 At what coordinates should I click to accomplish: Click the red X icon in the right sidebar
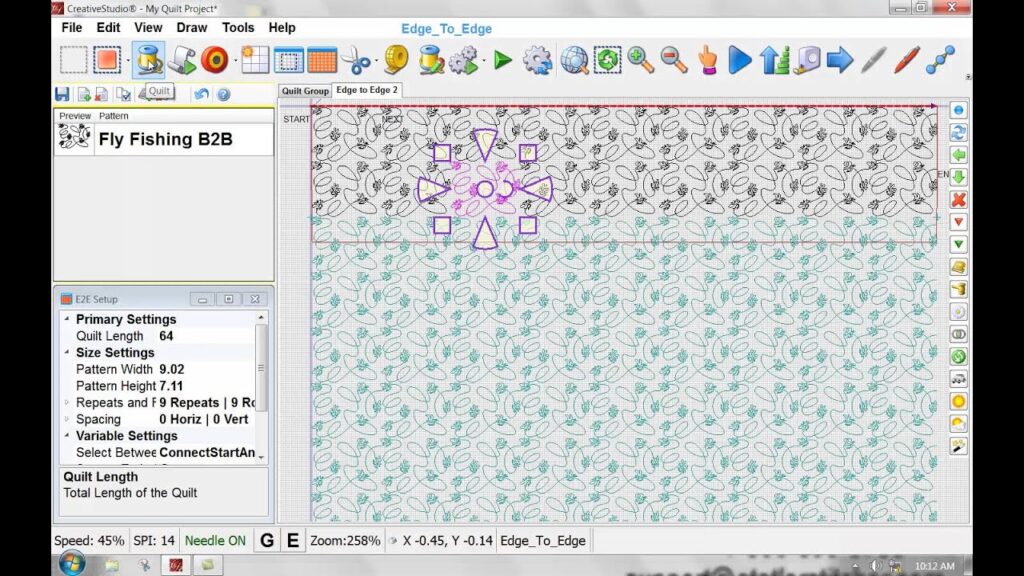[958, 199]
